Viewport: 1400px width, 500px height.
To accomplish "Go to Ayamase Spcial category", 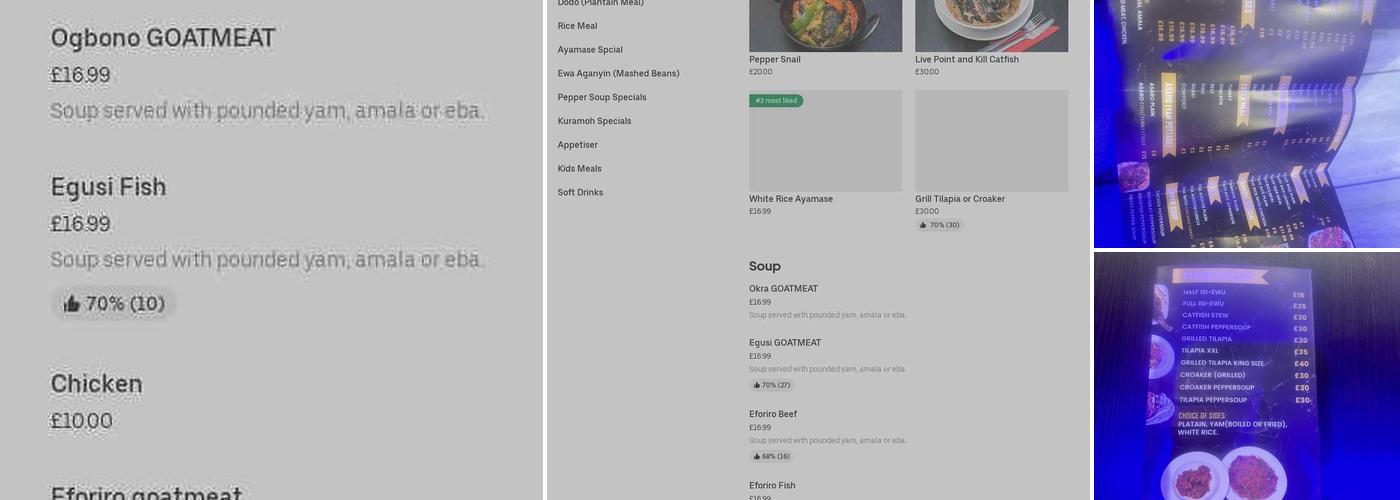I will click(590, 50).
